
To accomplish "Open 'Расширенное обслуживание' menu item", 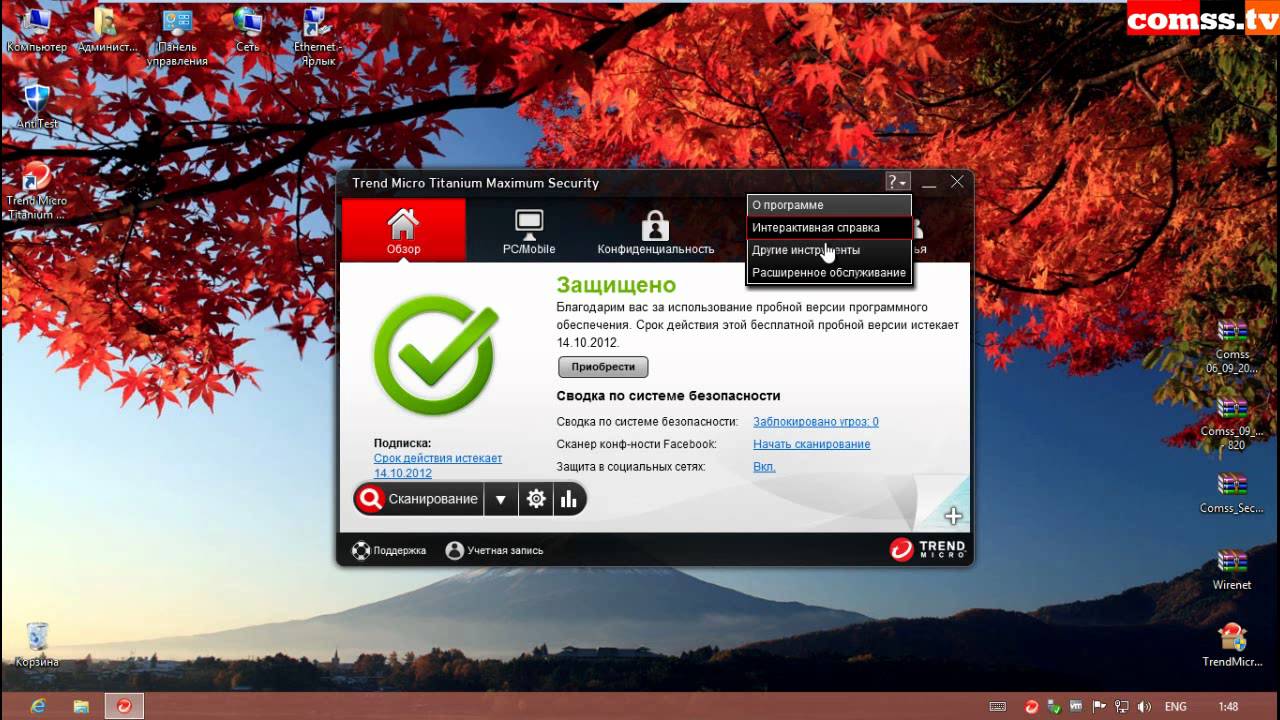I will [x=829, y=272].
